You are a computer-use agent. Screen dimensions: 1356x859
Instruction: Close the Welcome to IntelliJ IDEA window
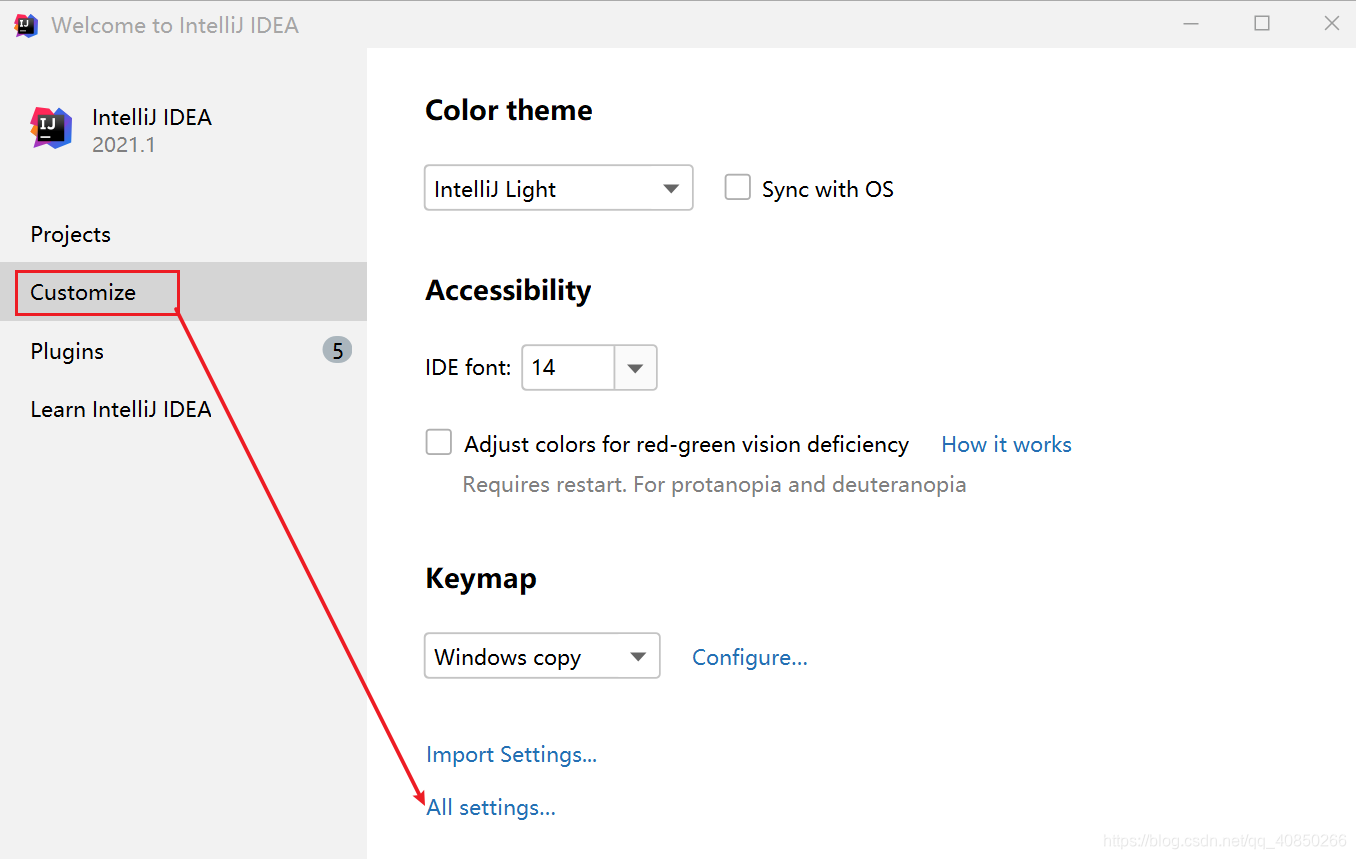1332,24
